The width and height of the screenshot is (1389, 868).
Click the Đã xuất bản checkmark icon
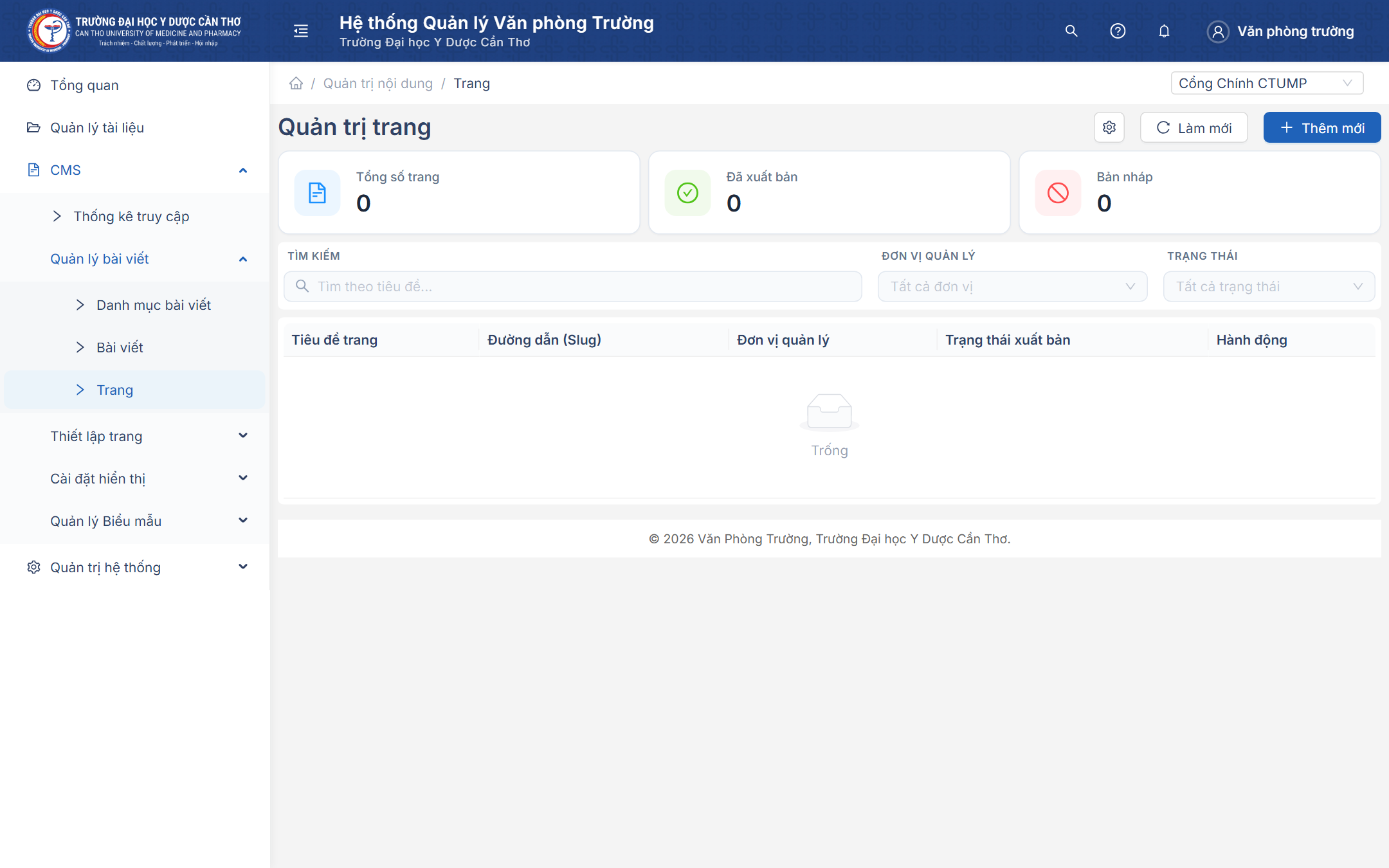click(x=688, y=193)
